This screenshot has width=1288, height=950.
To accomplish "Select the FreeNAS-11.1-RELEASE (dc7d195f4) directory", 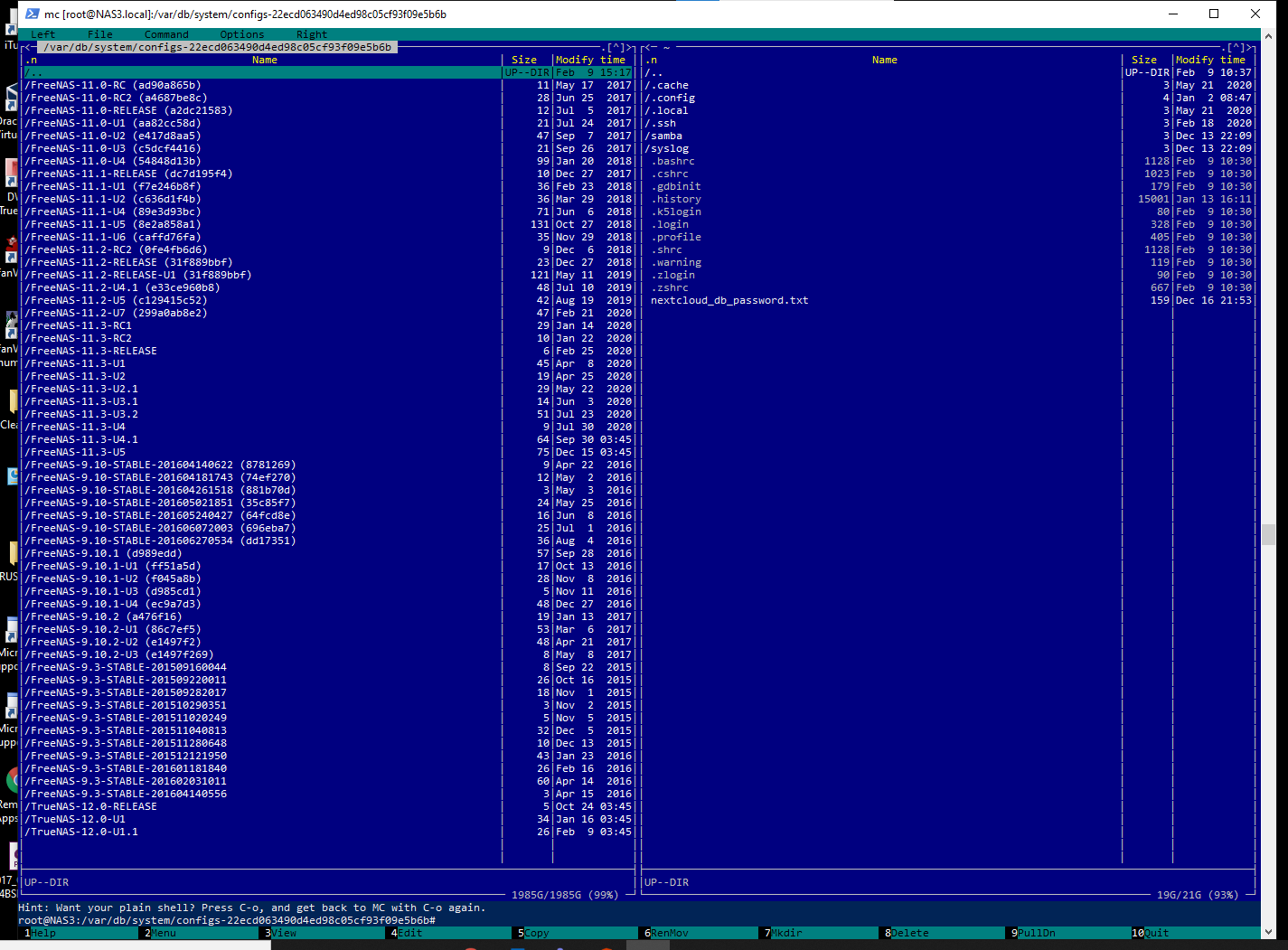I will [x=328, y=174].
